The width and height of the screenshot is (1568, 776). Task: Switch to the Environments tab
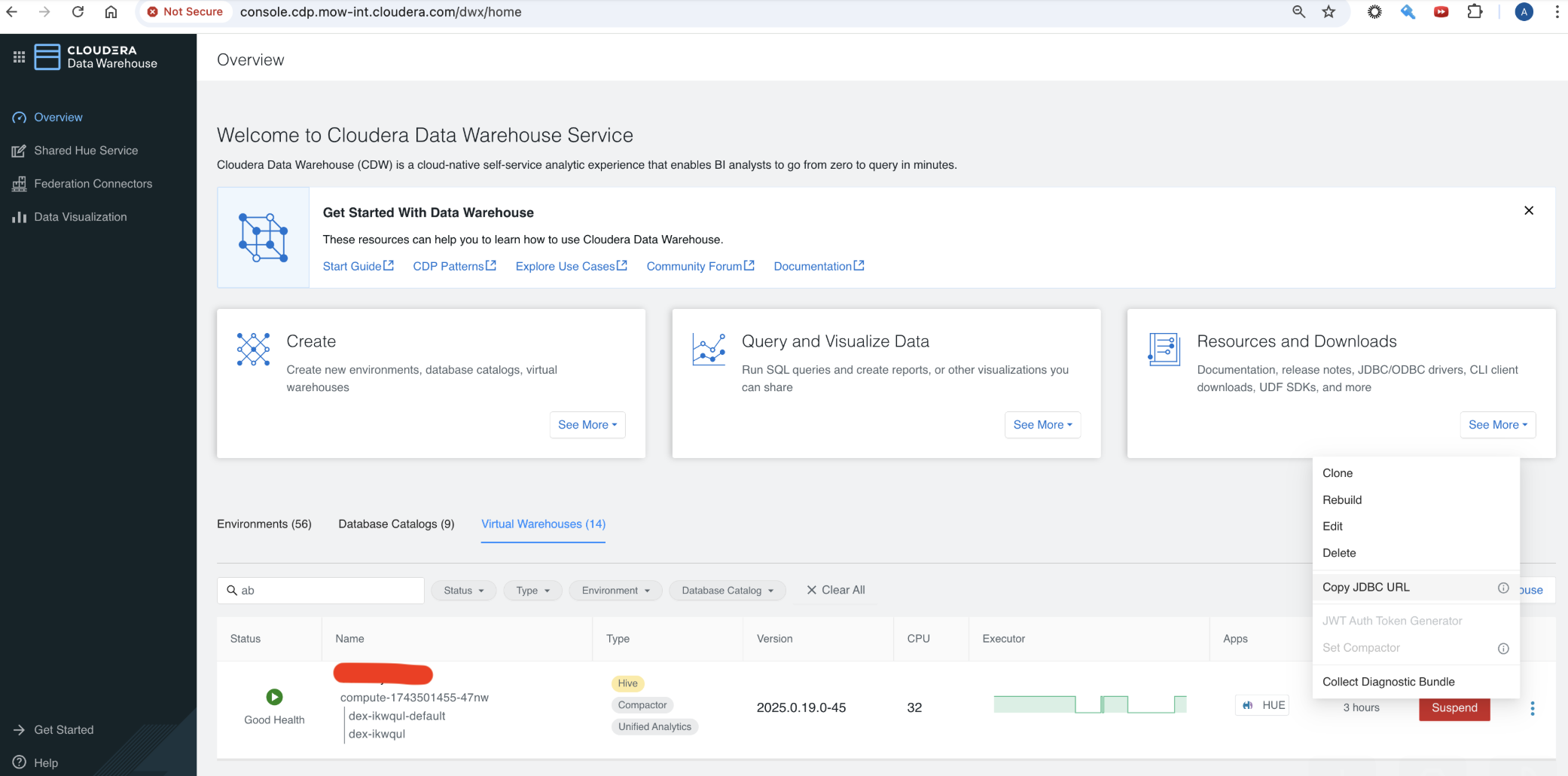coord(264,524)
